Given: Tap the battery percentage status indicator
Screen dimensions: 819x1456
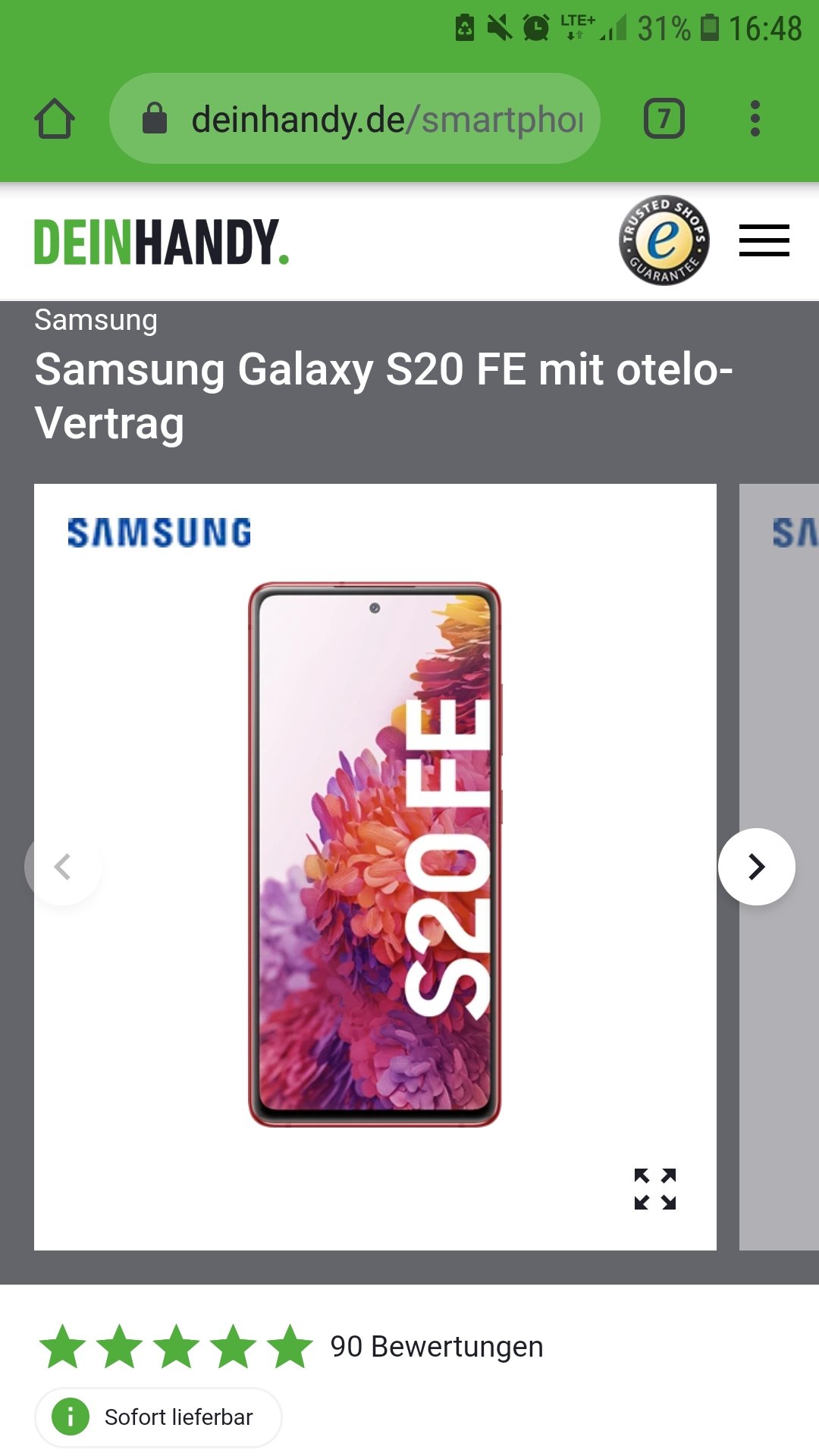Looking at the screenshot, I should tap(664, 29).
